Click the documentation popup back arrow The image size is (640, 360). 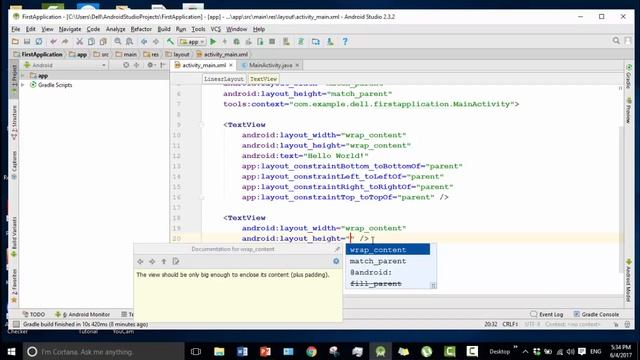point(140,261)
